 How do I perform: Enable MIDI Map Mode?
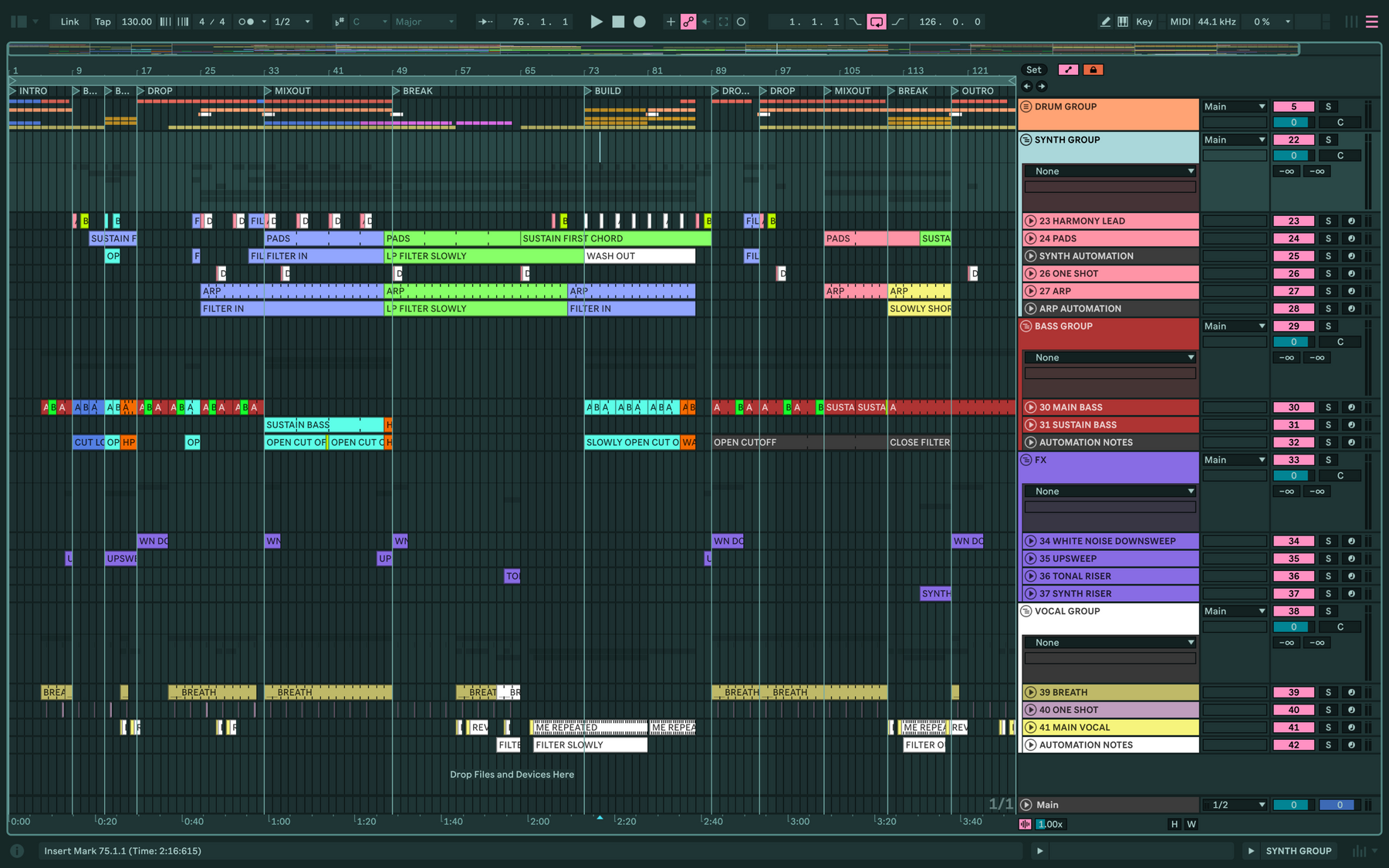pyautogui.click(x=1180, y=22)
